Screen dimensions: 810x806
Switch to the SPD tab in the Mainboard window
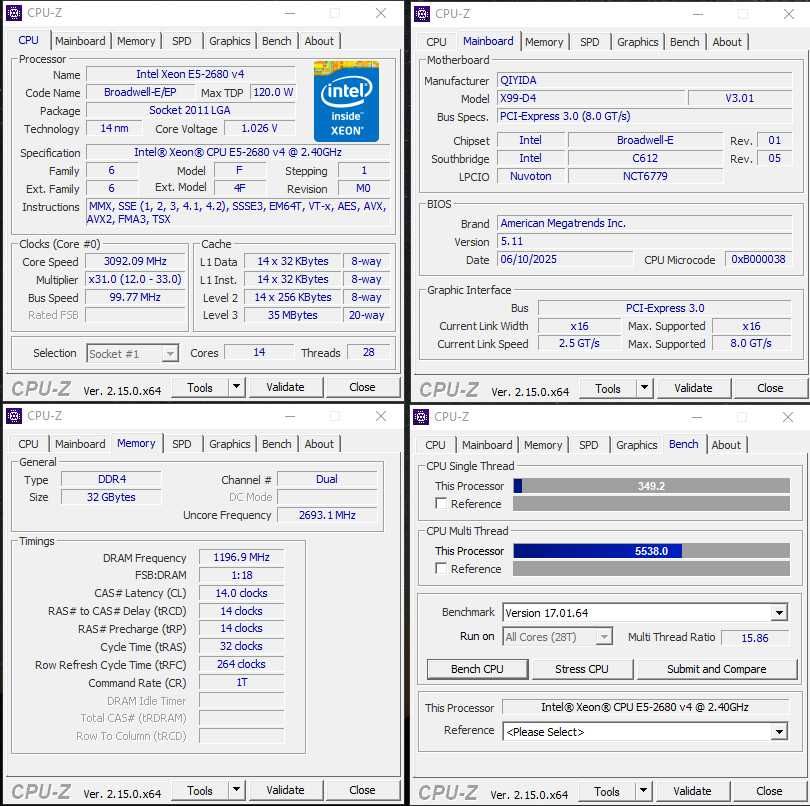[x=589, y=42]
